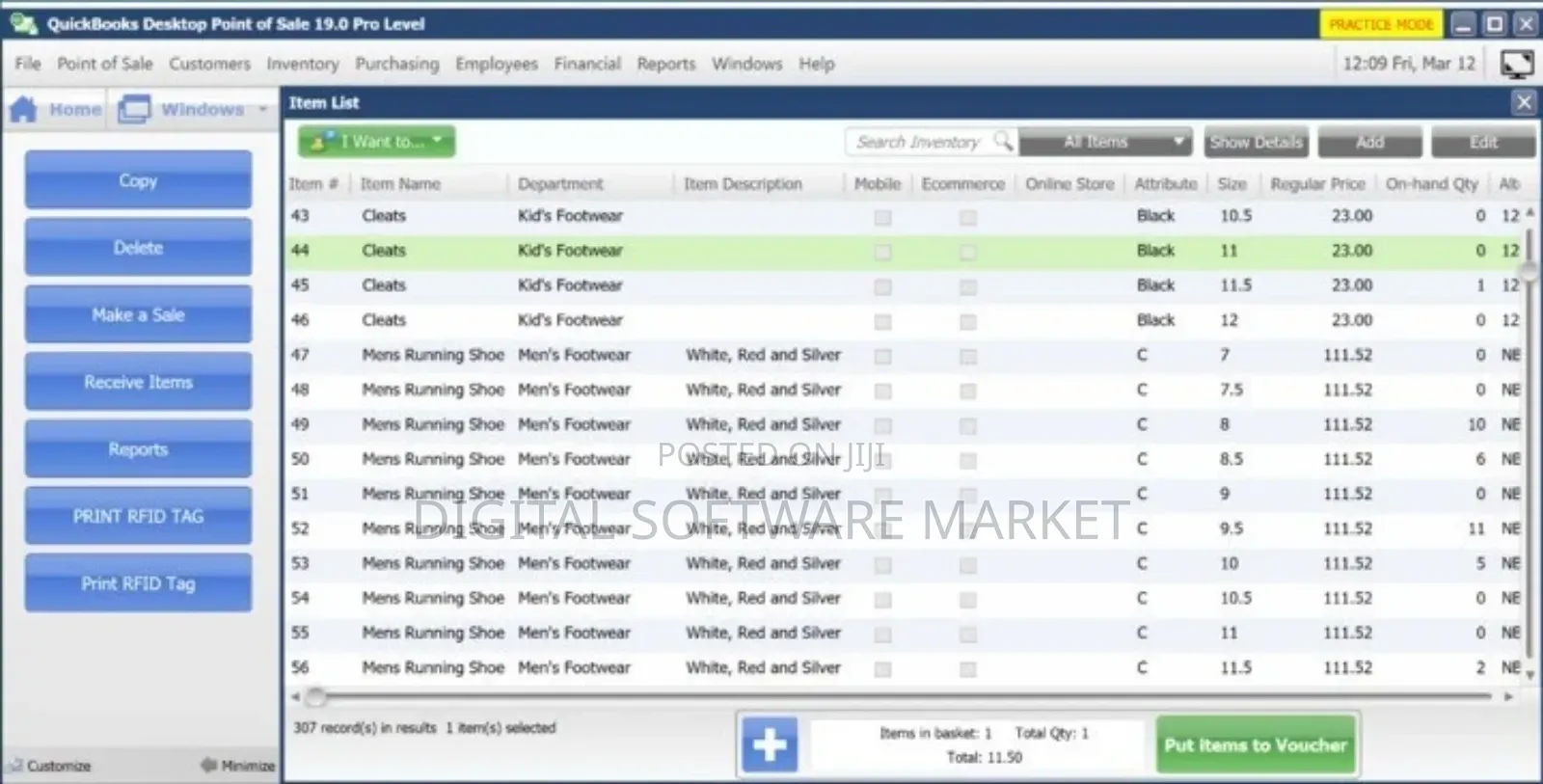Toggle Mobile checkbox for item 53
Viewport: 1543px width, 784px height.
click(x=882, y=564)
